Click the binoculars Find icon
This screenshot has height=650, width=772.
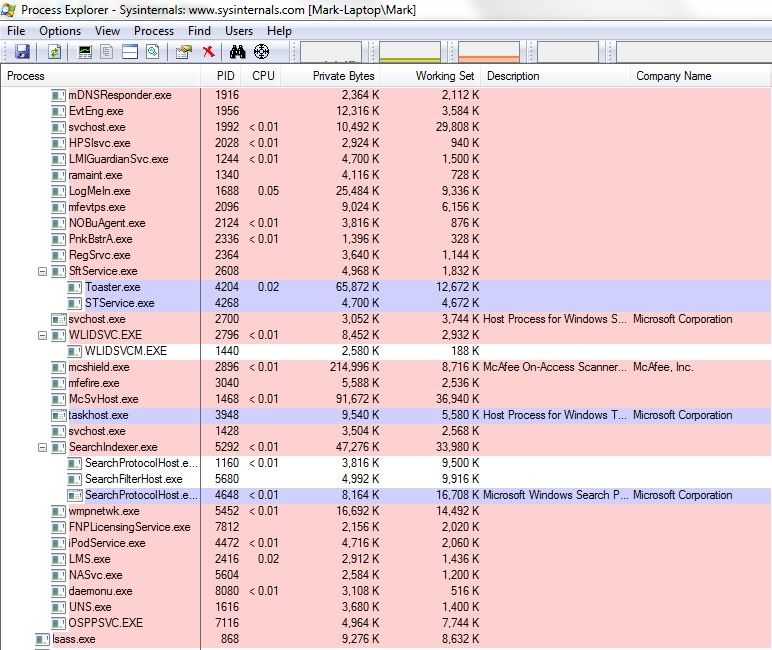coord(237,52)
